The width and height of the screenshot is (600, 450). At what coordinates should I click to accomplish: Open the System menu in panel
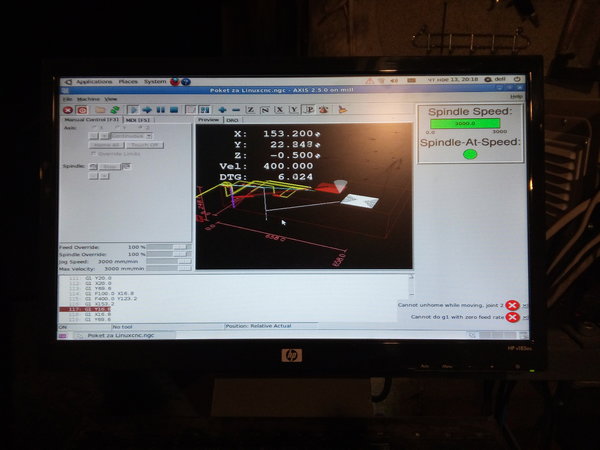click(155, 82)
